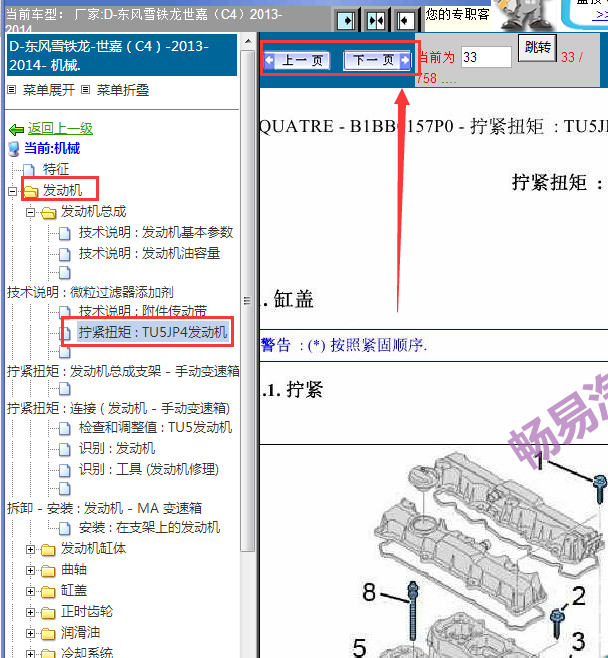Open 拧紧扭矩：发动机总成支架 - 手动变速箱
Viewport: 608px width, 658px height.
point(123,371)
